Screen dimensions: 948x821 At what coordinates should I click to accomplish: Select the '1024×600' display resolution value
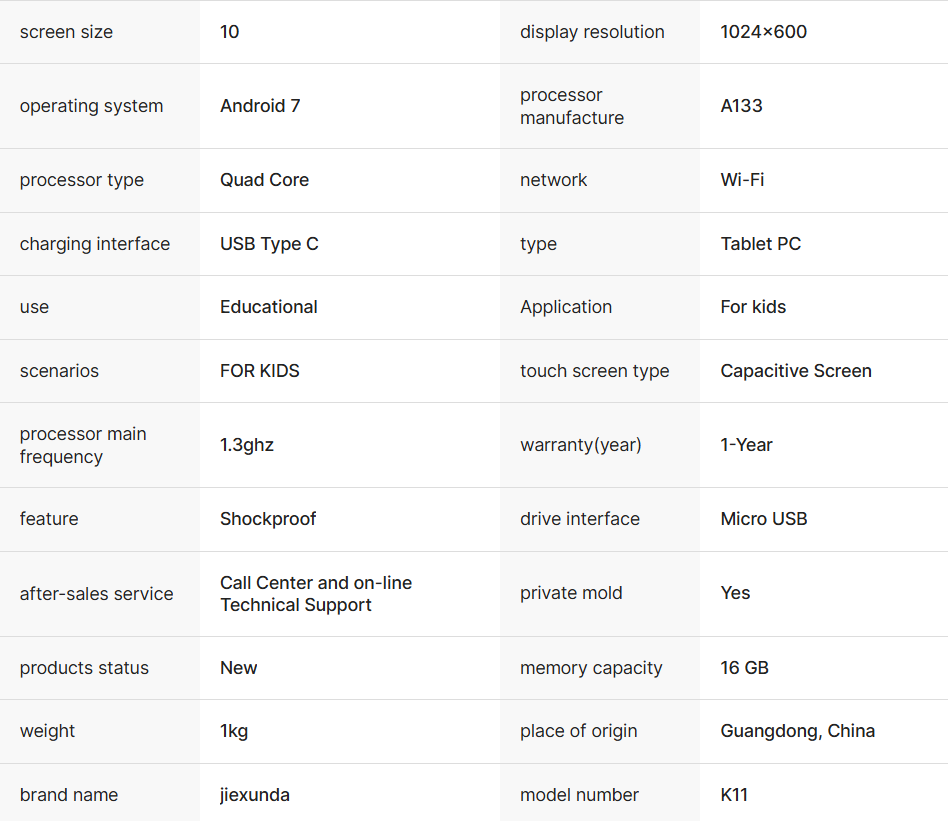click(x=763, y=32)
